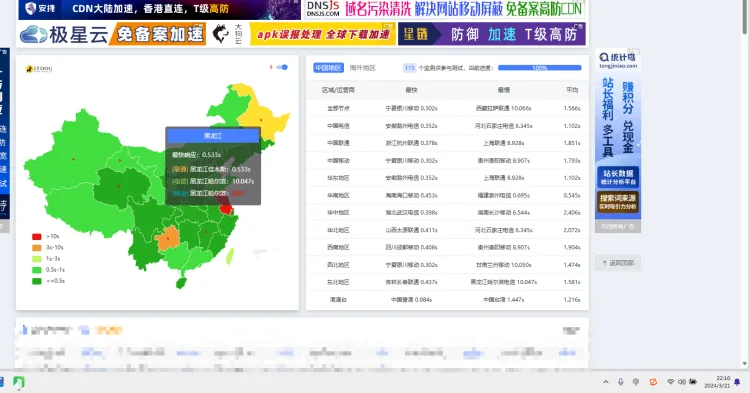The height and width of the screenshot is (393, 750).
Task: Click the scrollbar down arrow
Action: tap(745, 364)
